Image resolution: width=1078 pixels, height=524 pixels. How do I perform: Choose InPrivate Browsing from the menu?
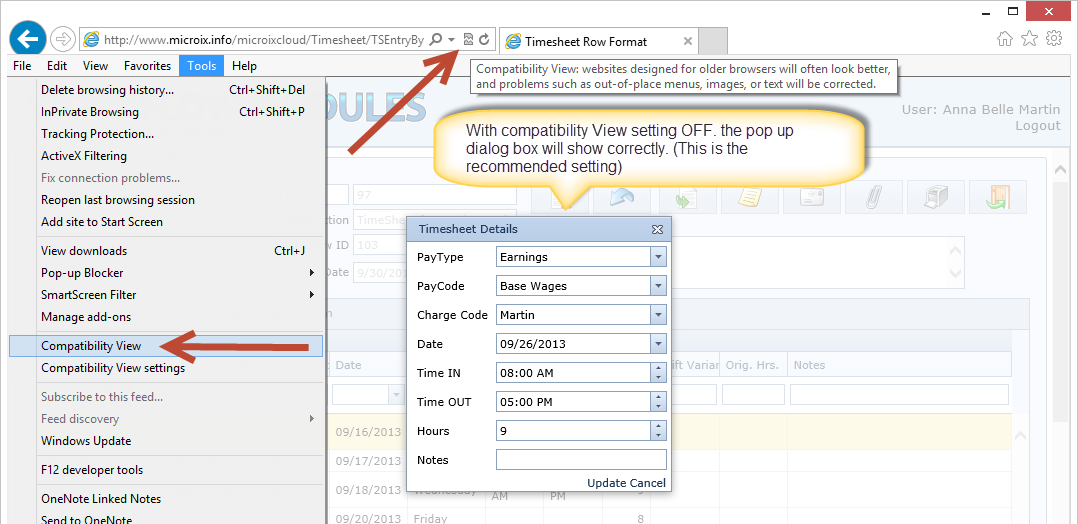(90, 112)
